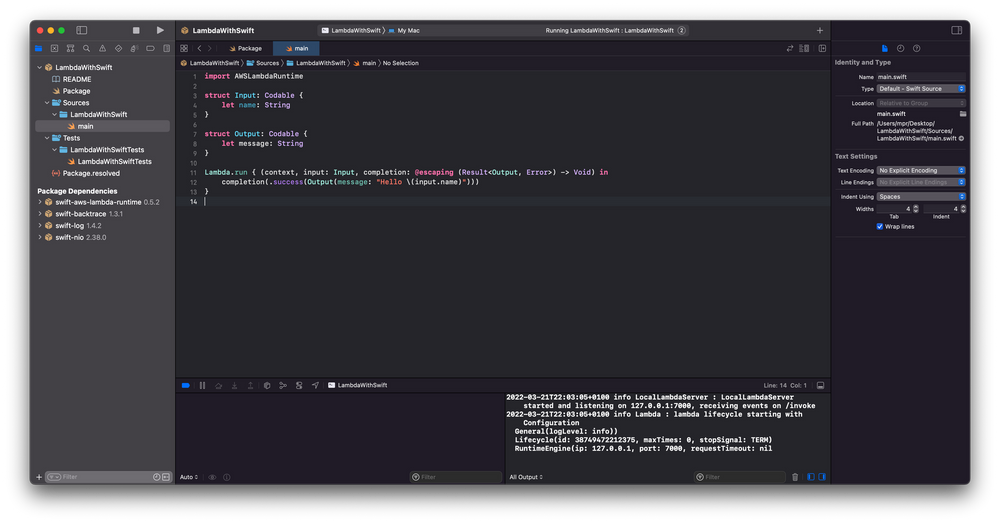Screen dimensions: 1000x524
Task: Choose the My Mac run destination
Action: coord(404,30)
